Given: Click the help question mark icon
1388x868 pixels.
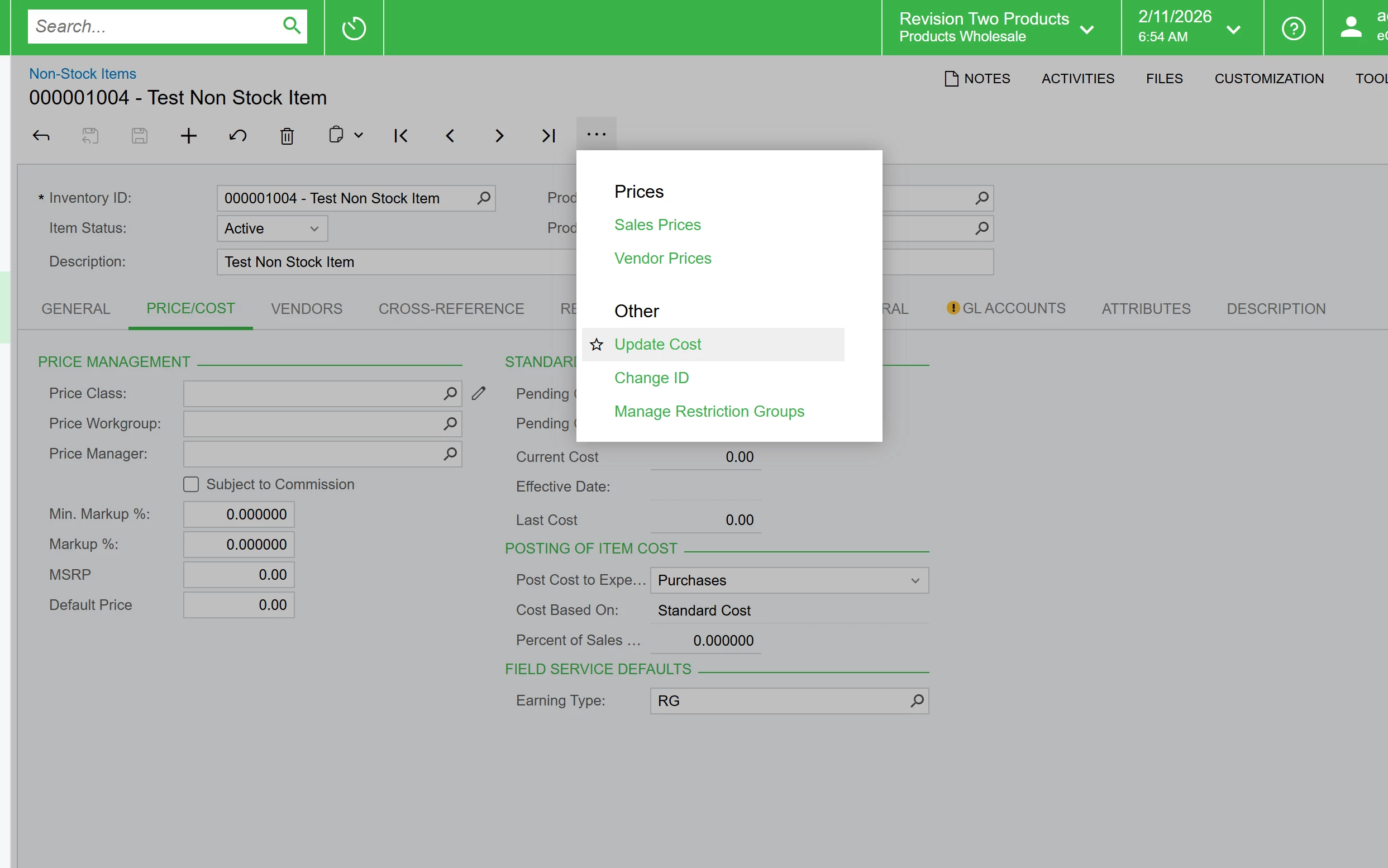Looking at the screenshot, I should point(1292,28).
